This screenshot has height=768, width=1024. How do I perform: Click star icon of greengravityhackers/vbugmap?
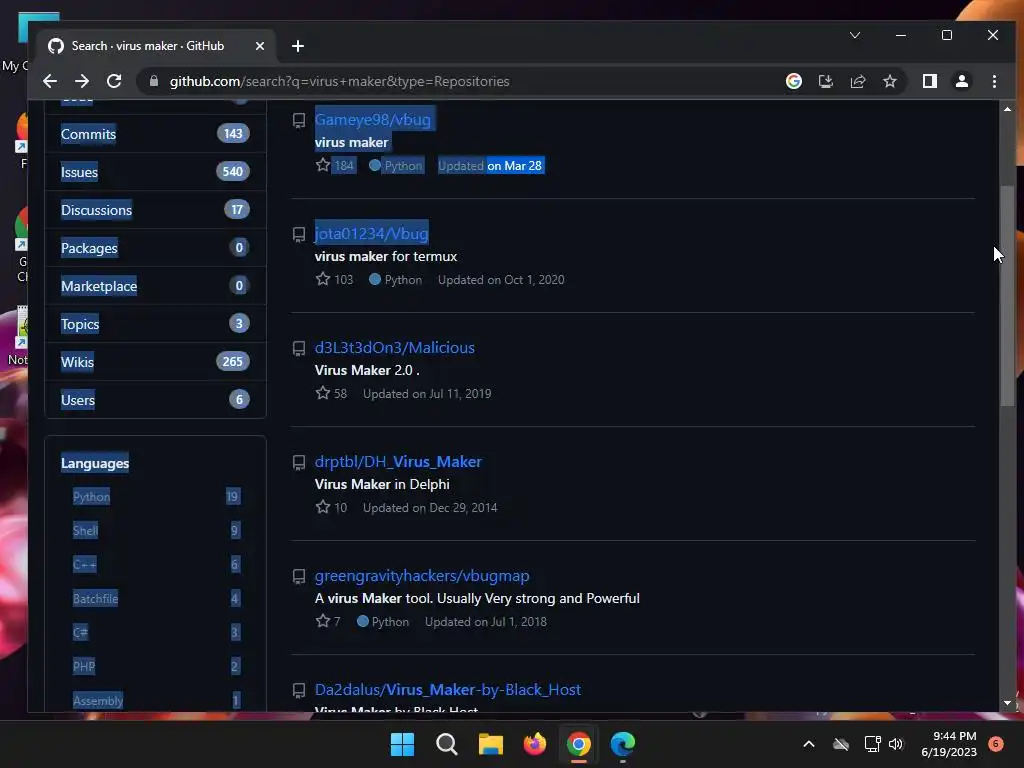click(x=323, y=621)
